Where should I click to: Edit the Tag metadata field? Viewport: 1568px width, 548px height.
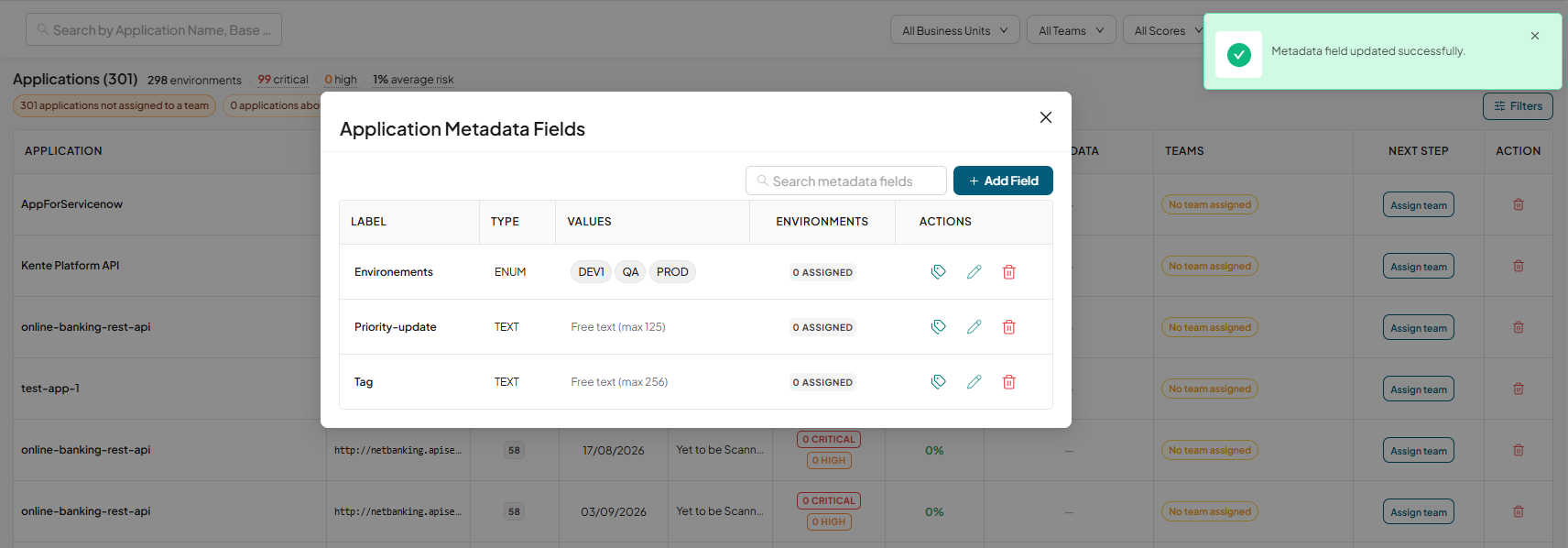click(x=974, y=382)
